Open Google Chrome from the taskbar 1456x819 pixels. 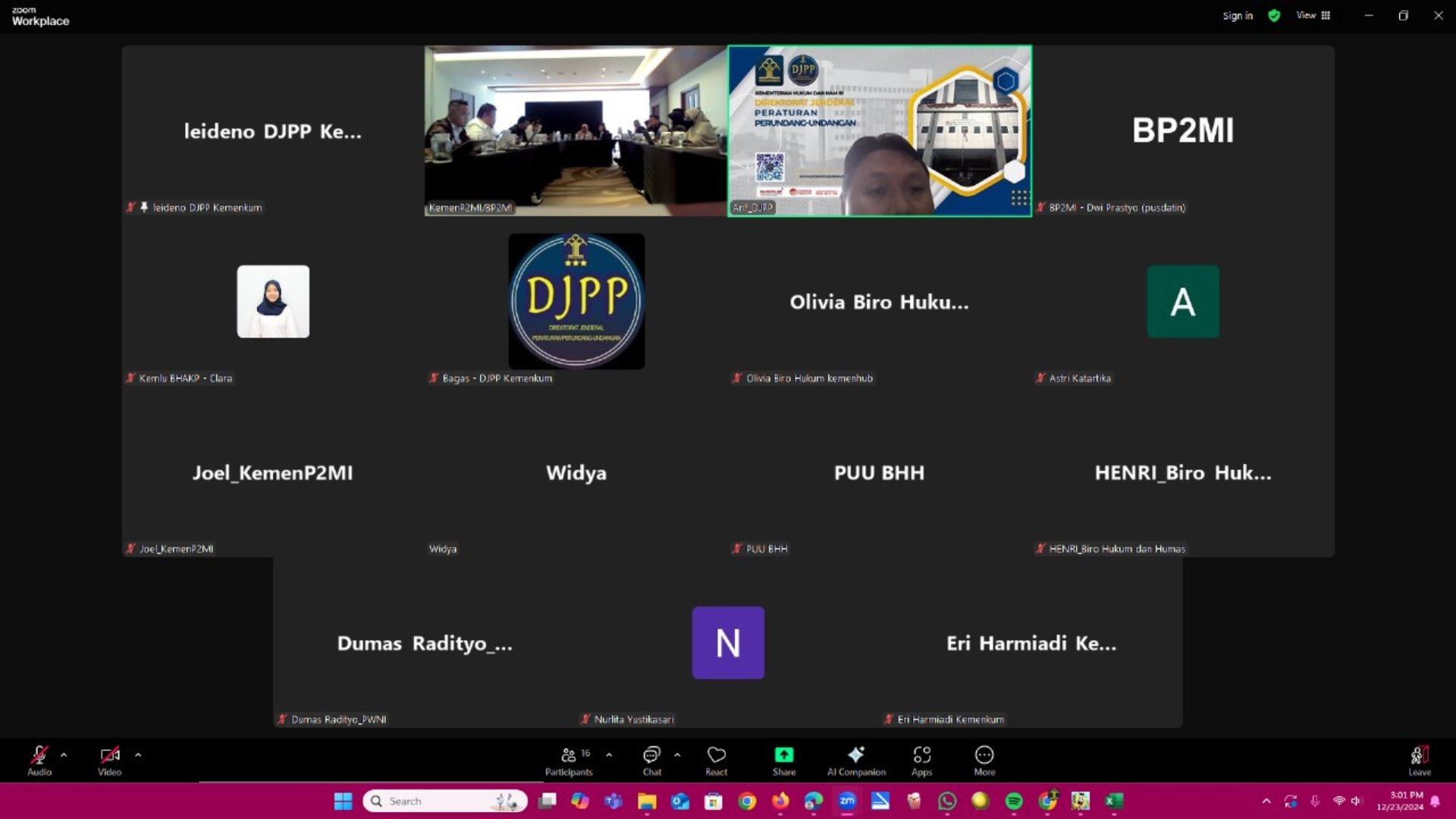coord(747,801)
